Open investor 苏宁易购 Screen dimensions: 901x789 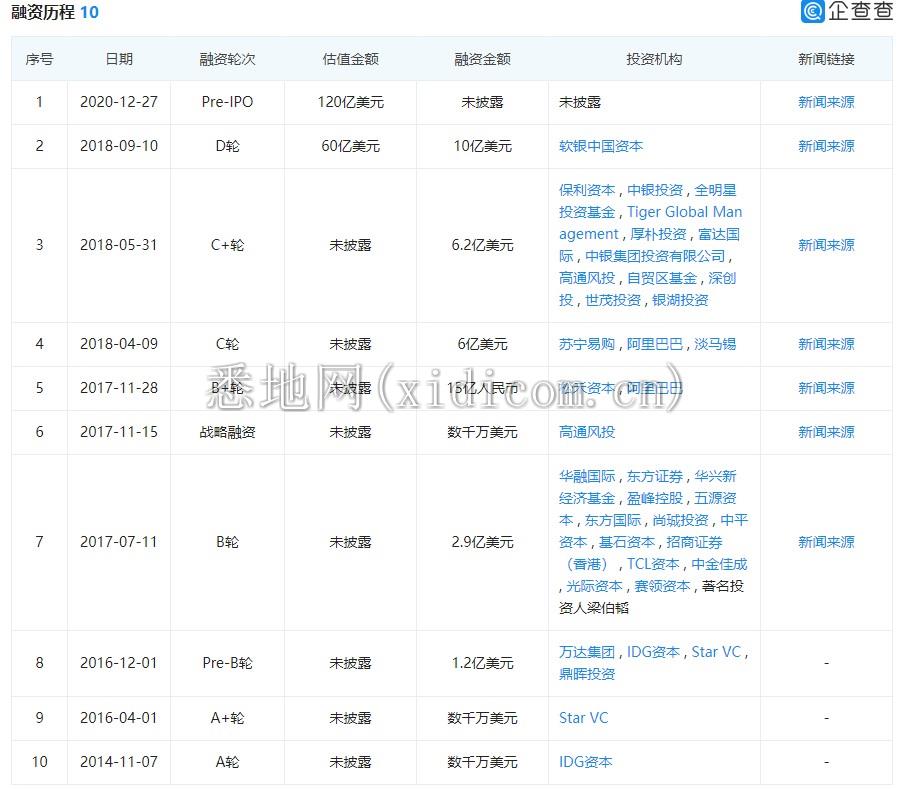pos(587,344)
